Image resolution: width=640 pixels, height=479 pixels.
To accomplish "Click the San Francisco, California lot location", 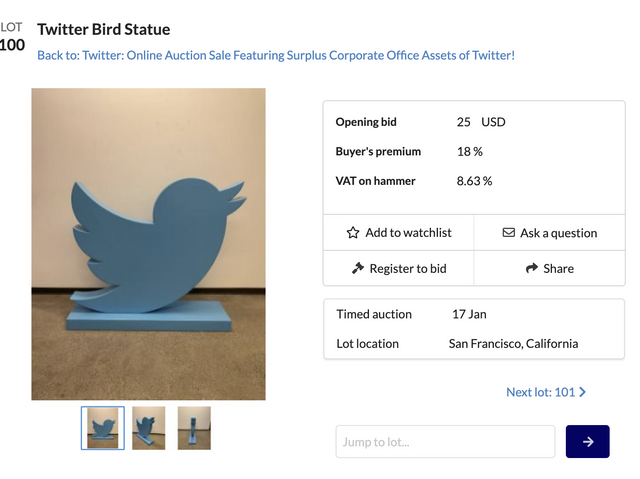I will (513, 343).
